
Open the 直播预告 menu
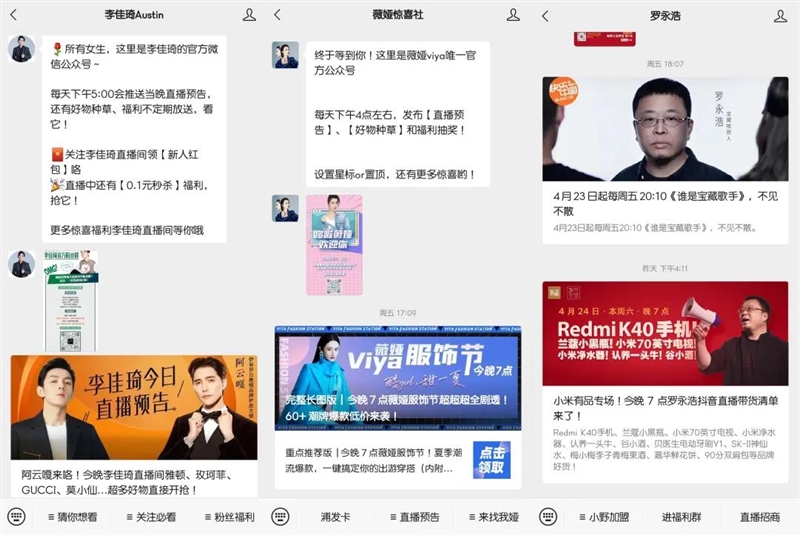coord(415,517)
